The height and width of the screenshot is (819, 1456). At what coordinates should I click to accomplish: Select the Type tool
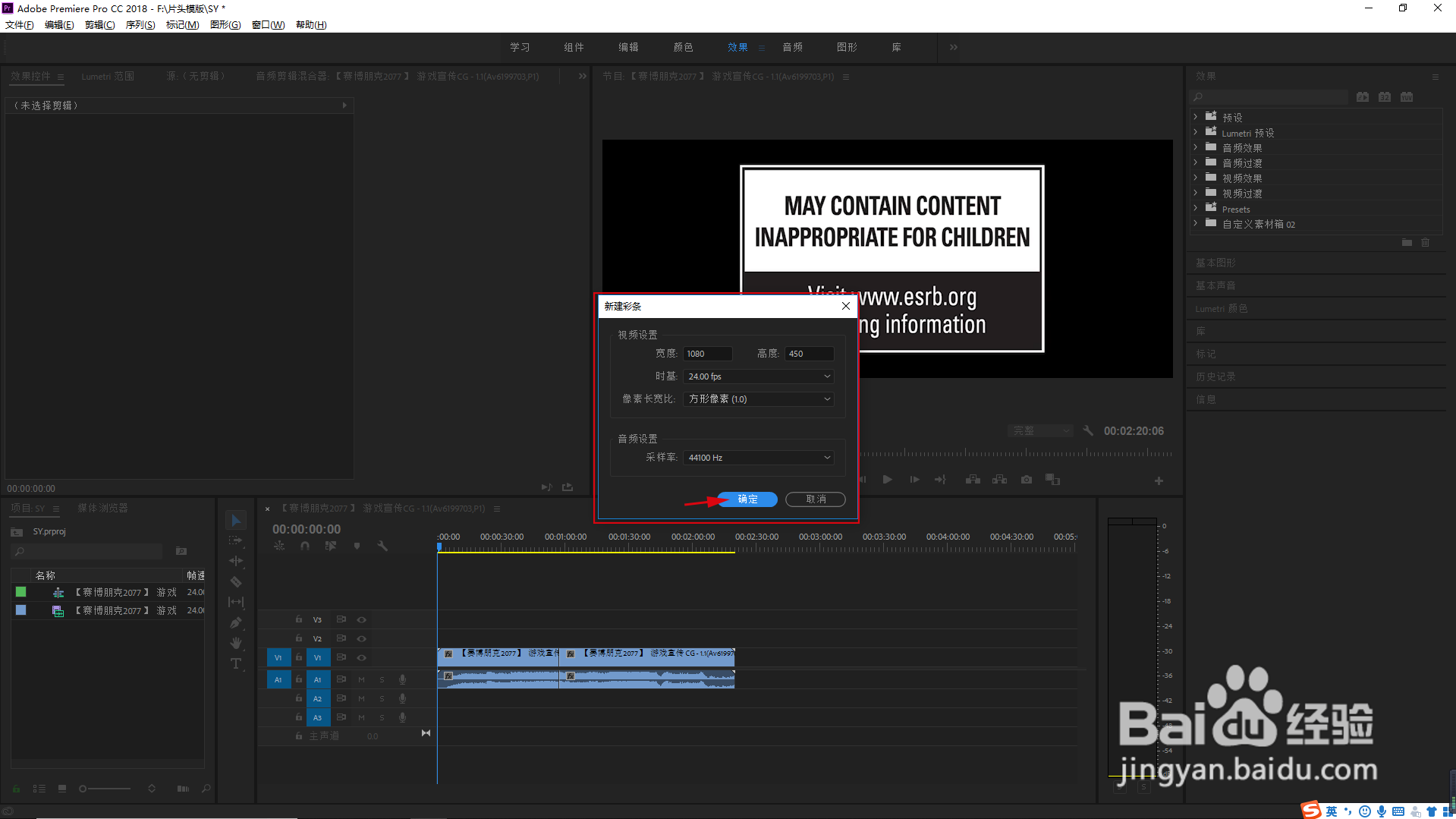click(236, 663)
